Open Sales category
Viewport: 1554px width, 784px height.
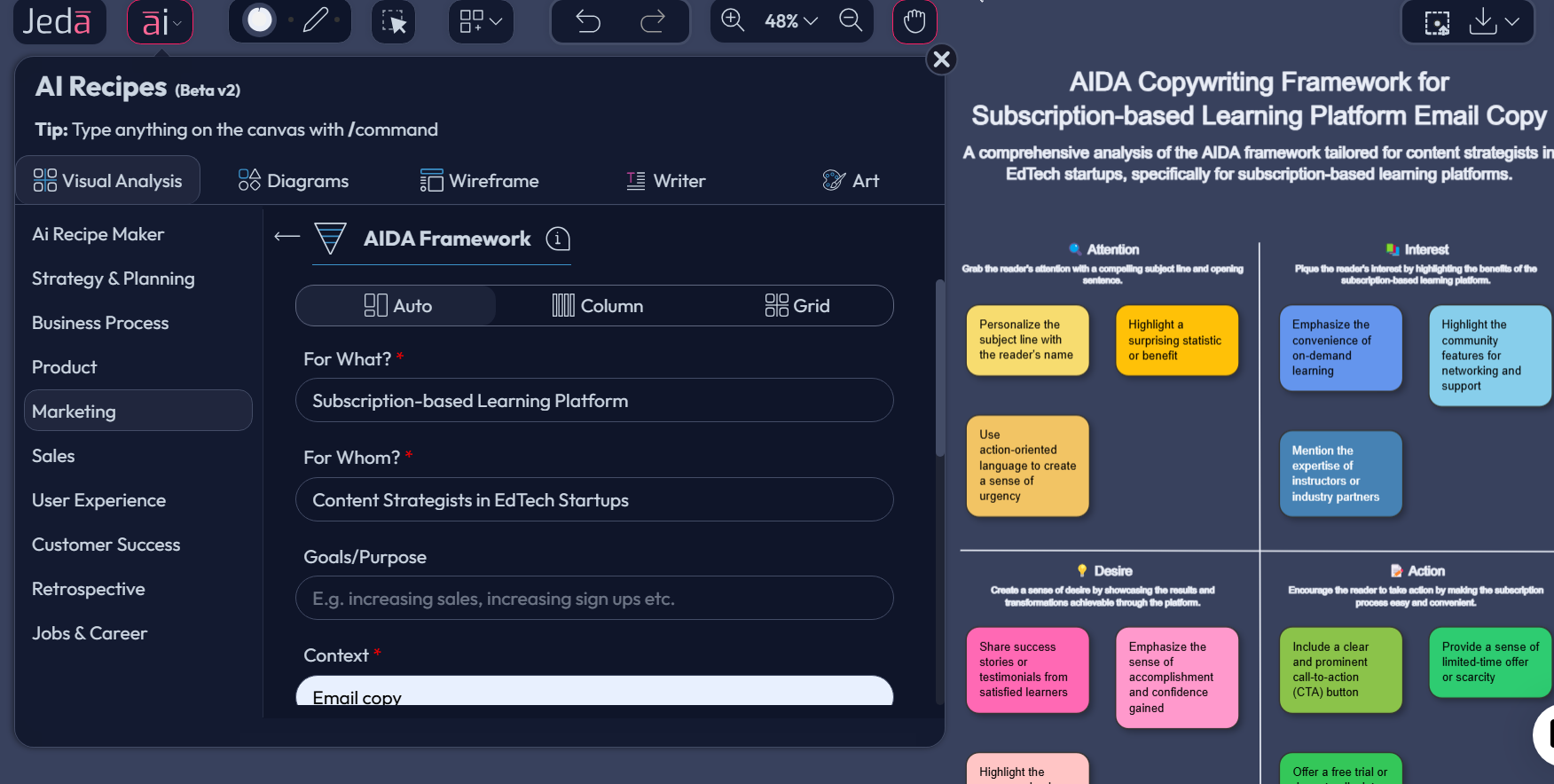pos(53,456)
